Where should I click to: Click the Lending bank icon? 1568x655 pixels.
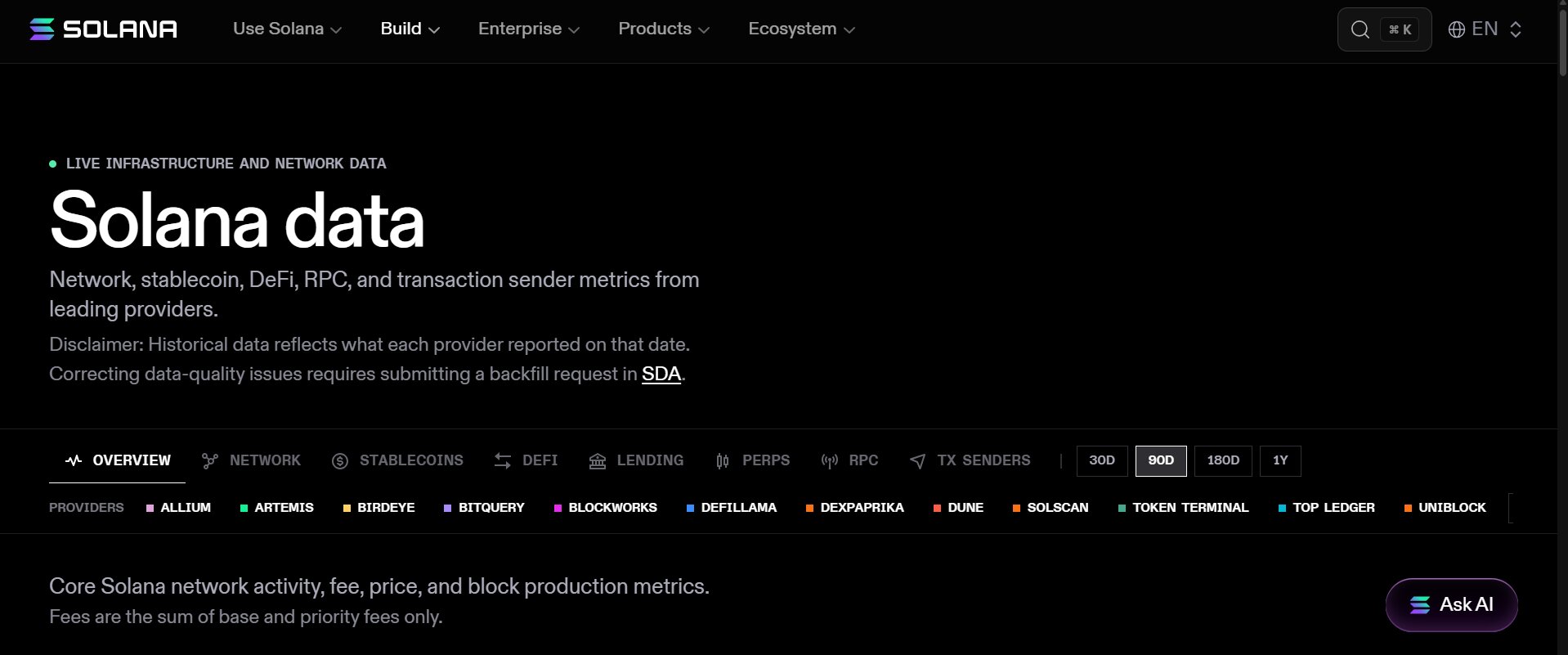tap(598, 461)
